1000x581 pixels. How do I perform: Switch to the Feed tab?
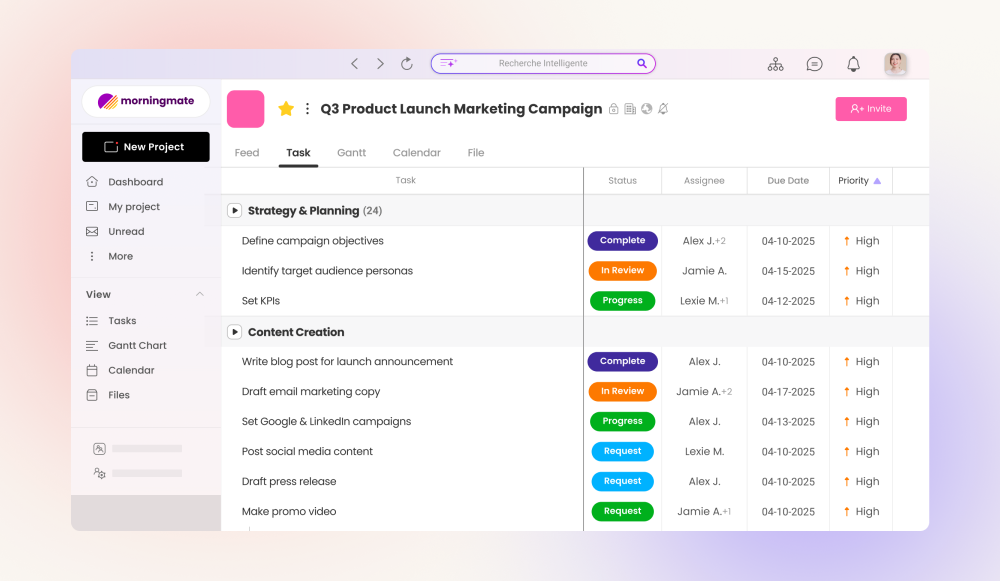247,153
